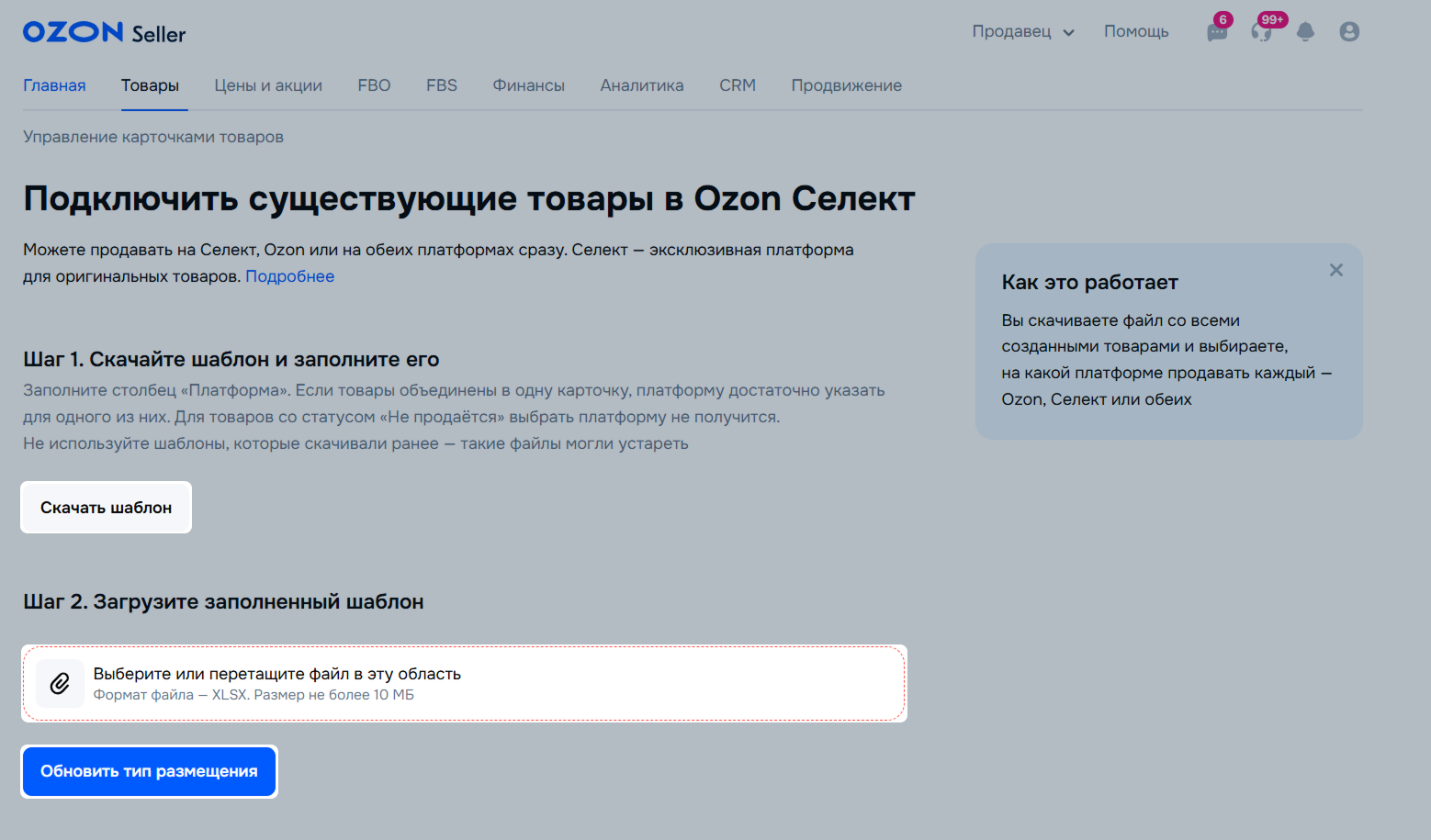Switch to "Цены и акции" tab
This screenshot has width=1431, height=840.
point(268,85)
